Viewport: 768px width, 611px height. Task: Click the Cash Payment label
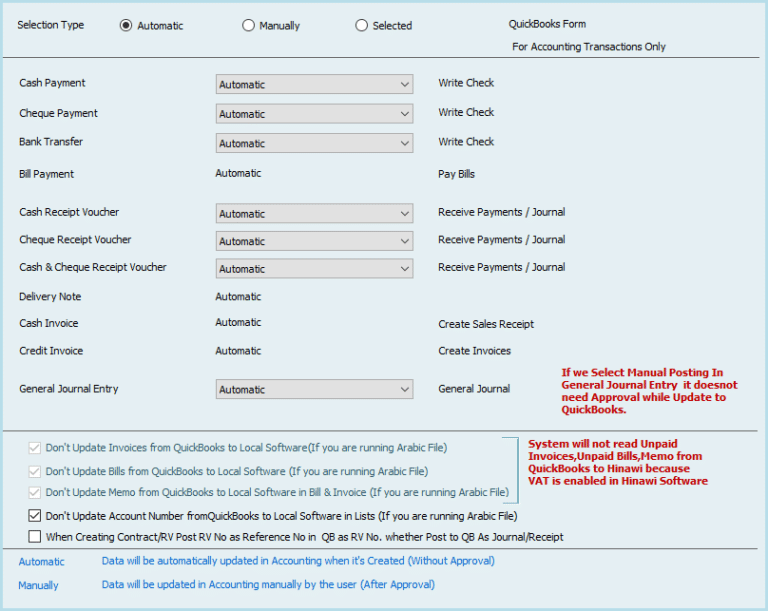pyautogui.click(x=52, y=83)
